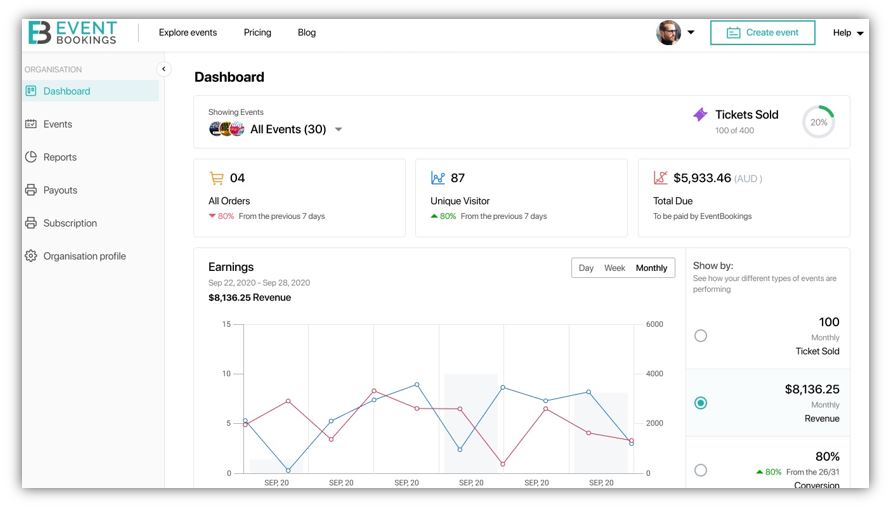Click the Payouts printer icon
The height and width of the screenshot is (509, 894).
[31, 190]
